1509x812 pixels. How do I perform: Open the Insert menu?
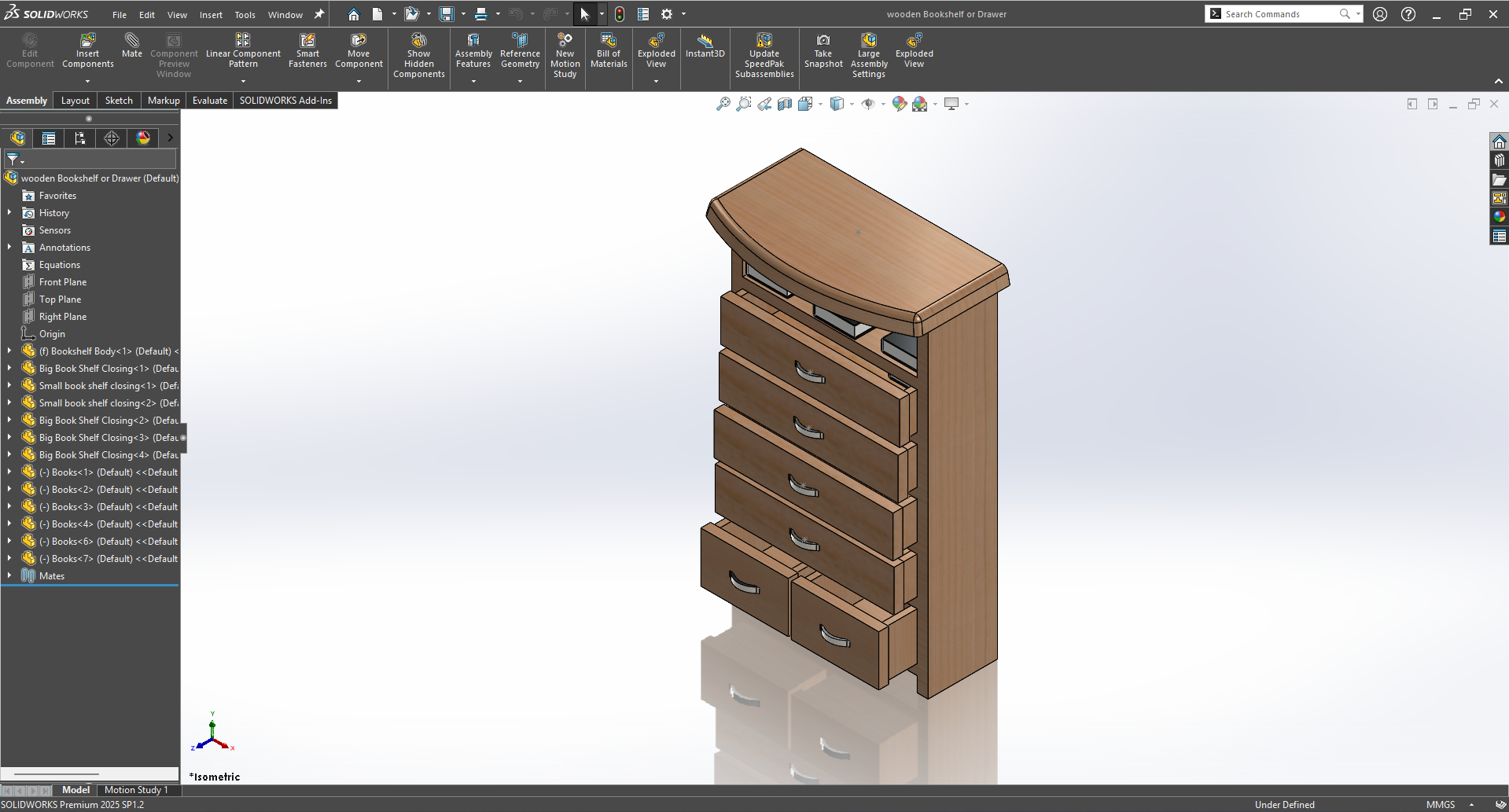pyautogui.click(x=210, y=14)
